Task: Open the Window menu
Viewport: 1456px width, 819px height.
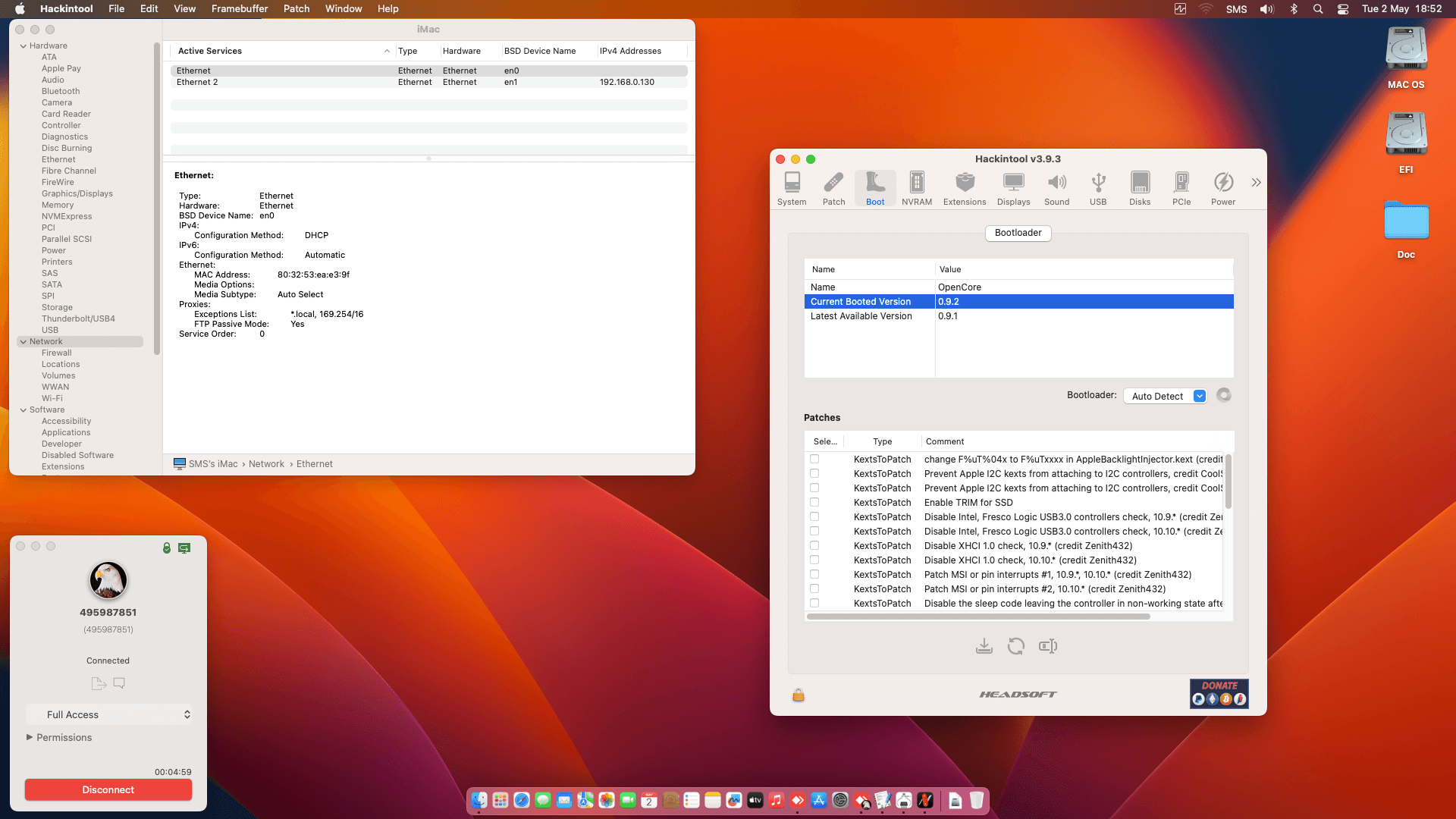Action: pyautogui.click(x=344, y=9)
